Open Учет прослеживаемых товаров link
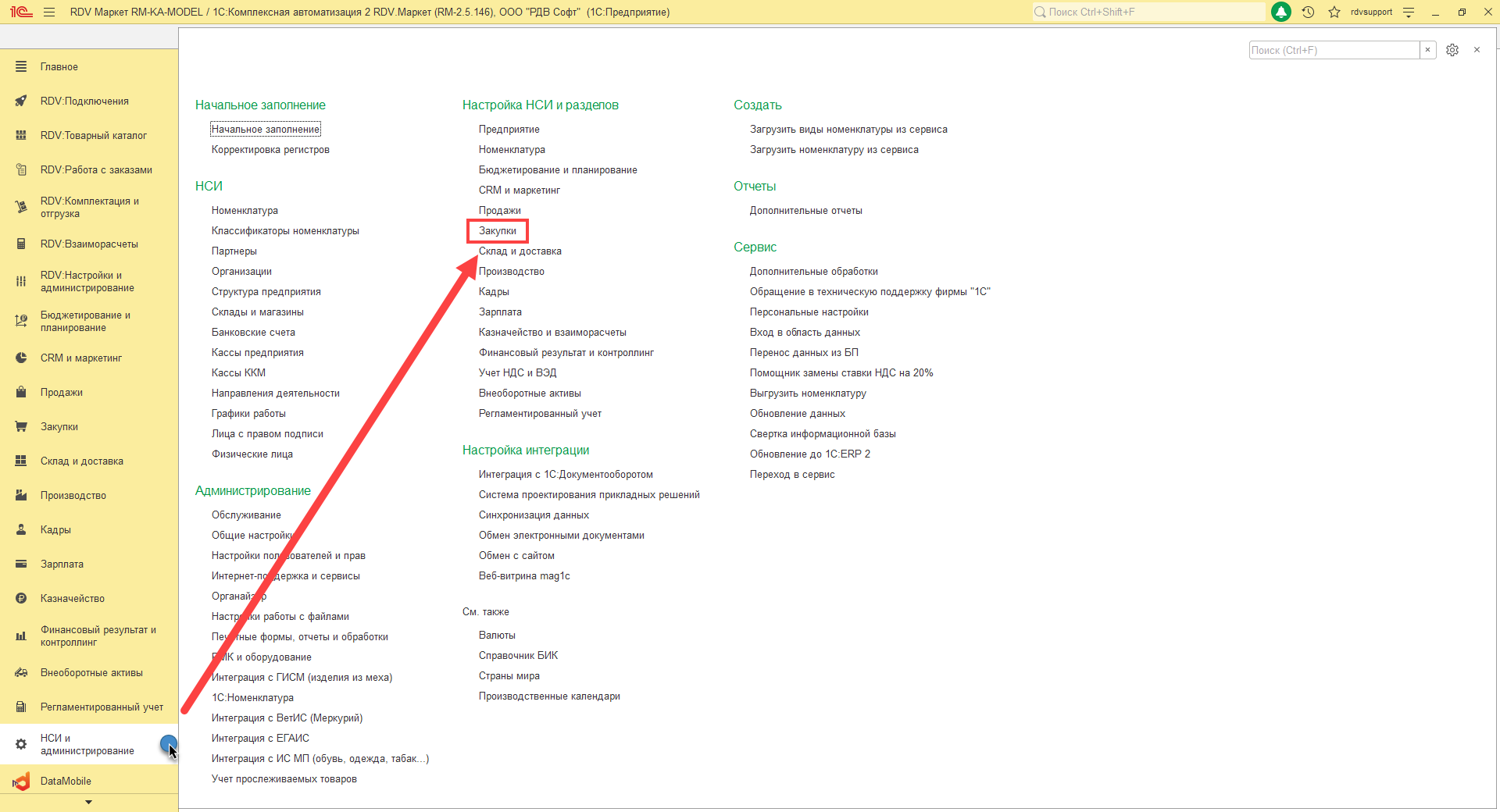1500x812 pixels. [284, 779]
